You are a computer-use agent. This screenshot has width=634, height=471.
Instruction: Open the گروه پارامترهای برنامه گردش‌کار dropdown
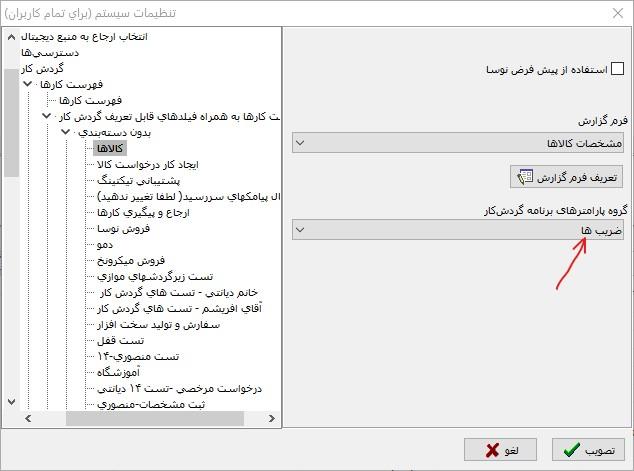[459, 230]
